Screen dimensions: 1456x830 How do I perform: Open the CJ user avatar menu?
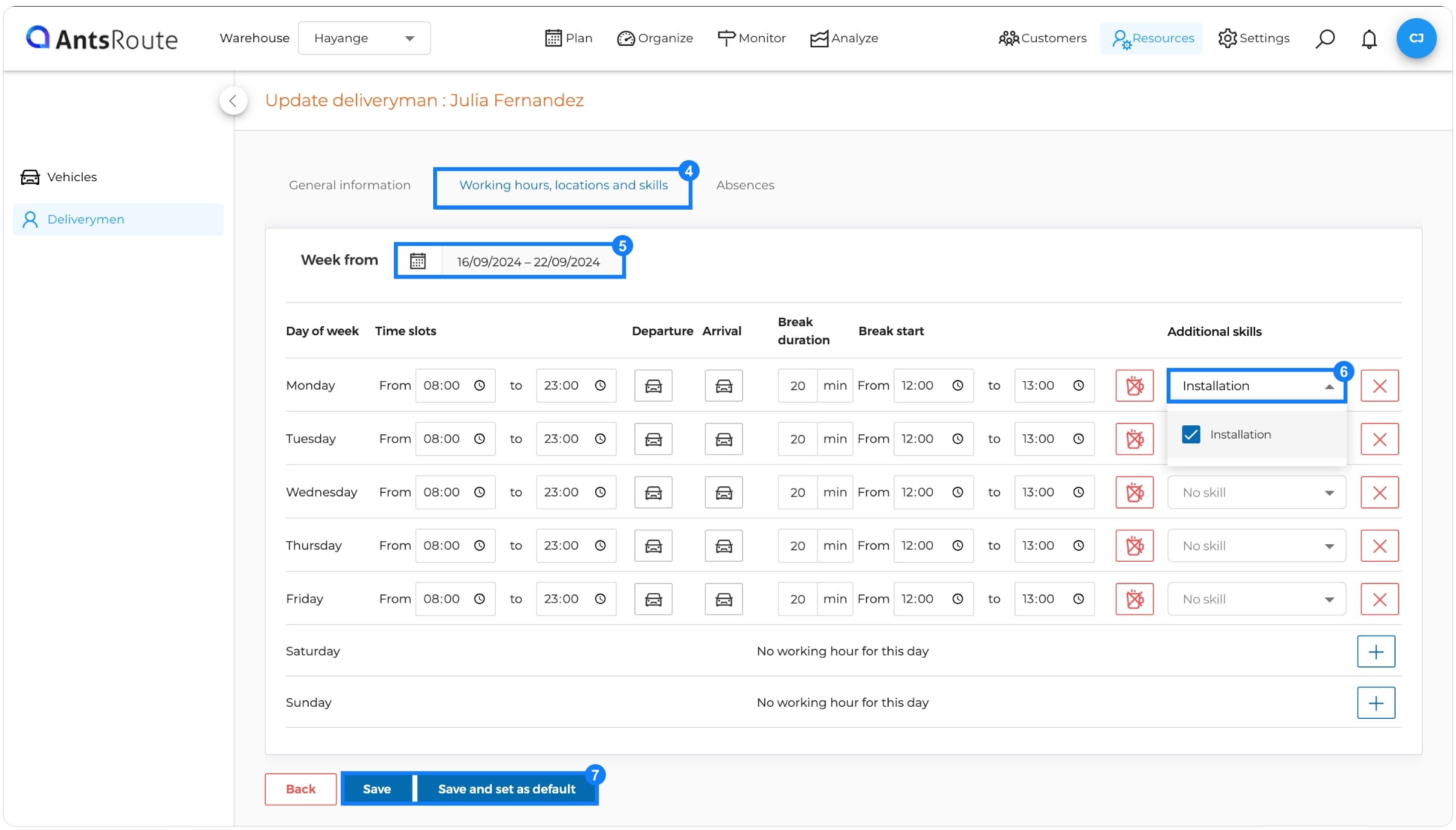1416,38
